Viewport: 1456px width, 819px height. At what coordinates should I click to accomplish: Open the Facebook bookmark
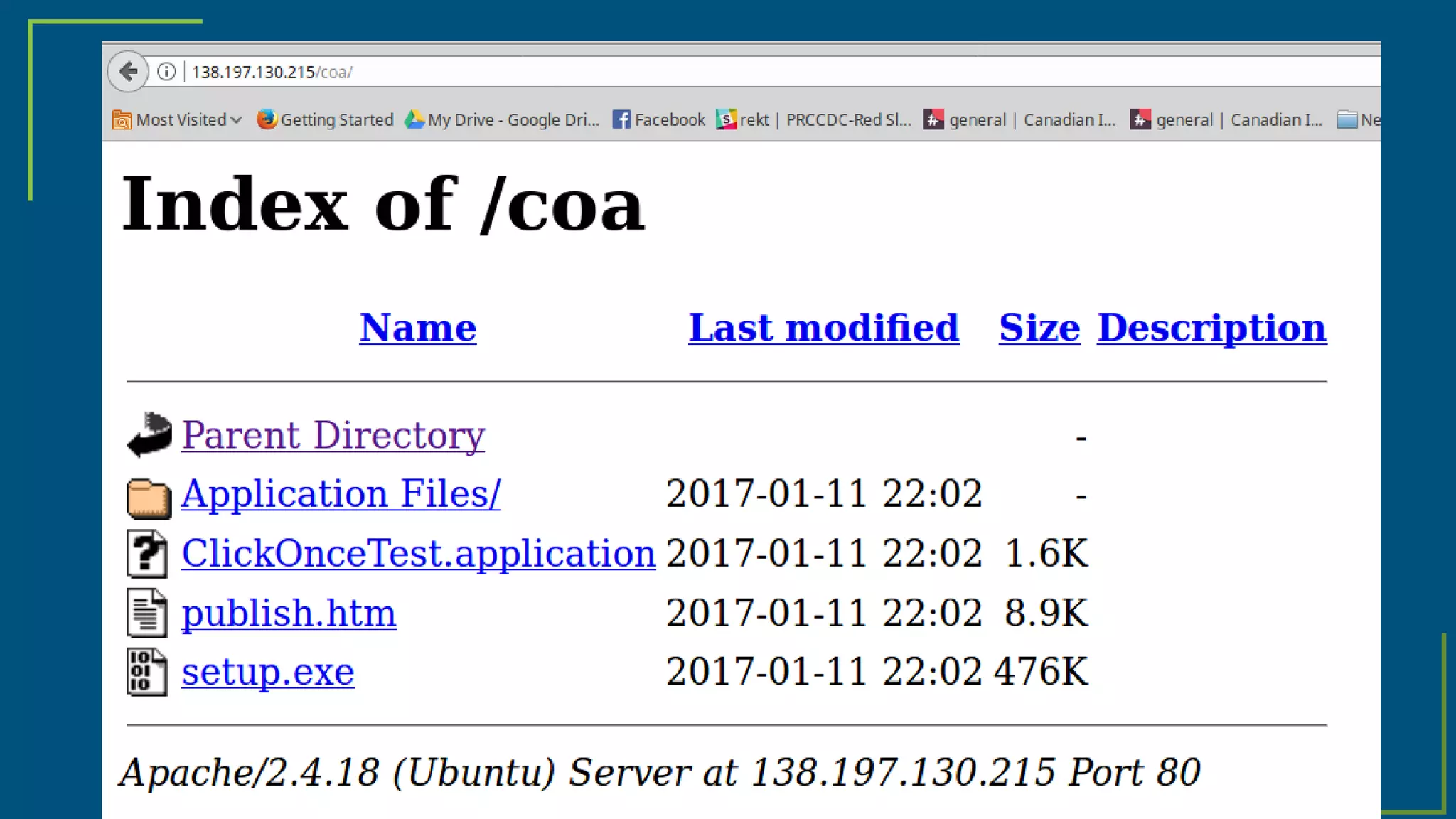(x=659, y=119)
